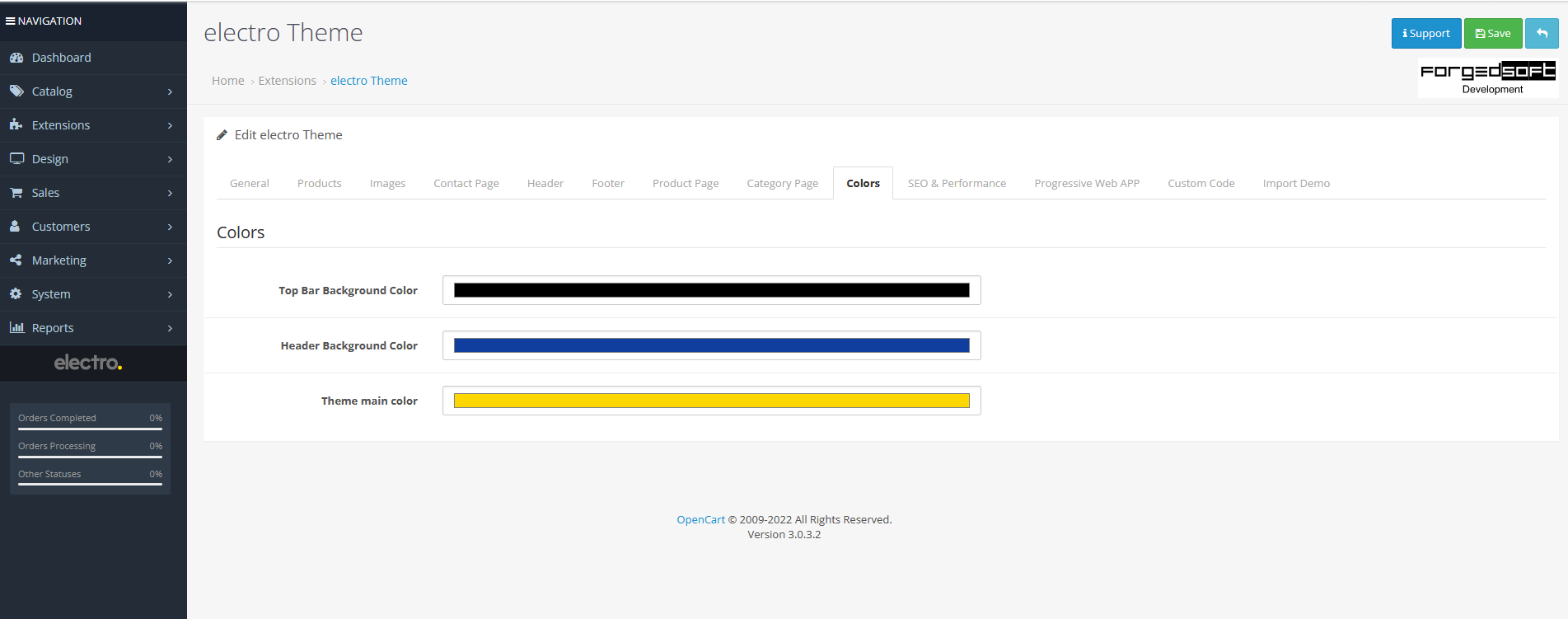
Task: Click the Design monitor icon
Action: coord(16,158)
